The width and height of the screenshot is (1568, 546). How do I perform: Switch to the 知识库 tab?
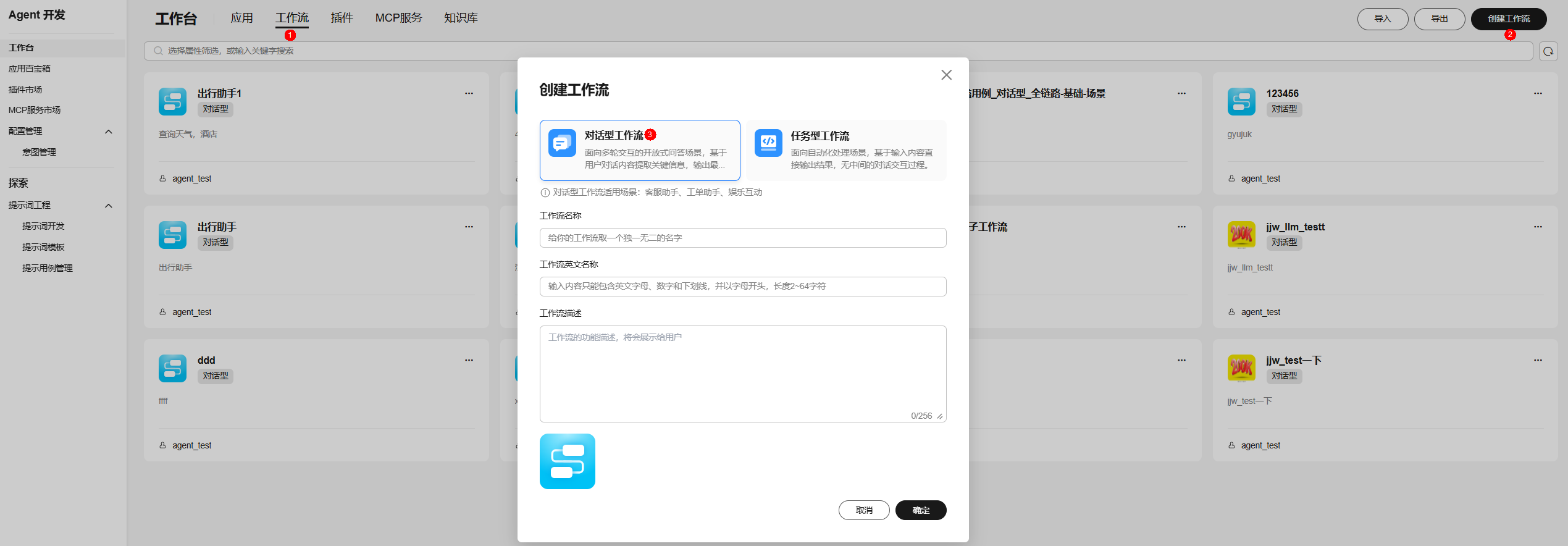point(461,18)
